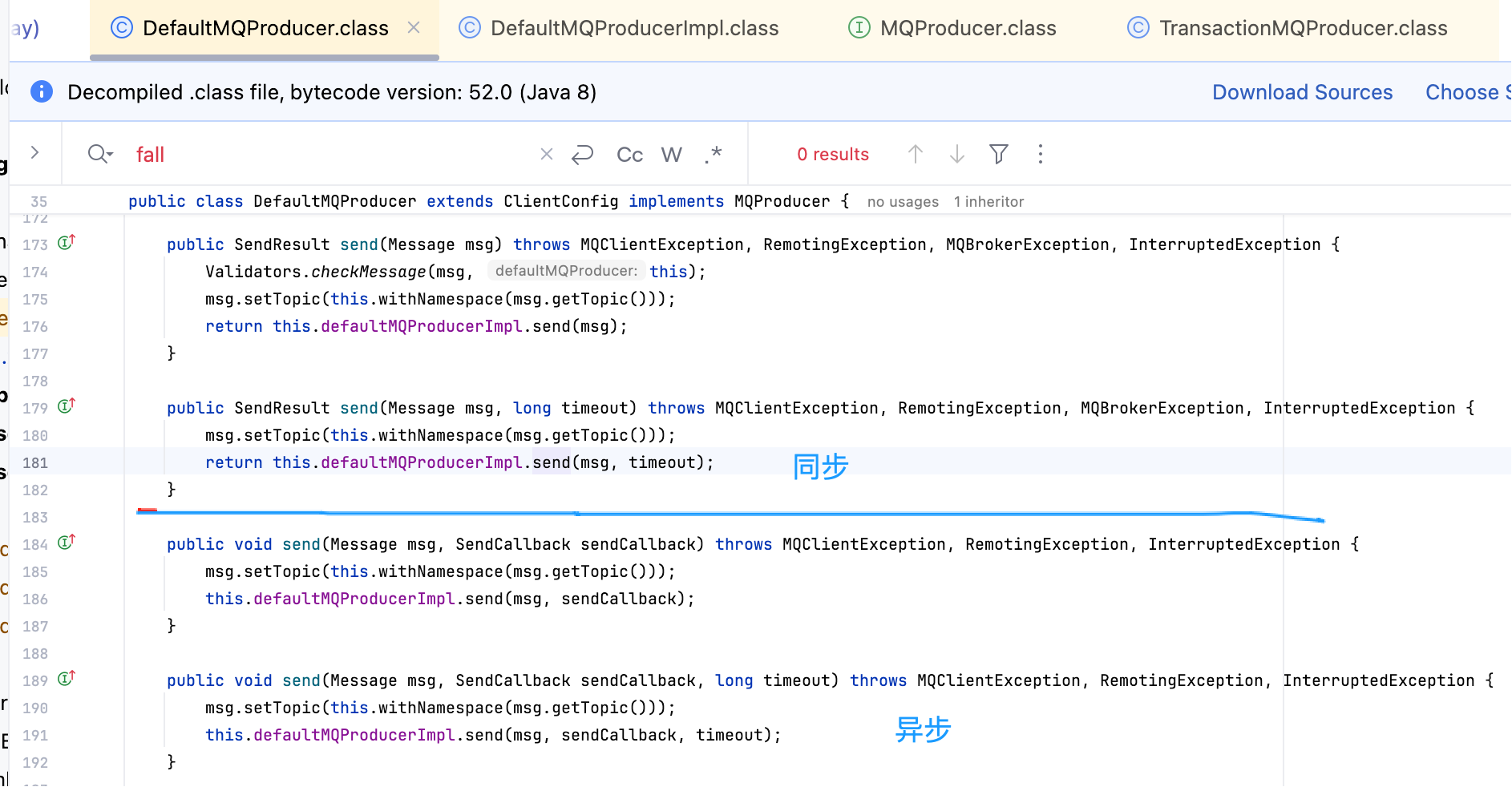1512x787 pixels.
Task: Go to previous search occurrence arrow
Action: click(x=916, y=154)
